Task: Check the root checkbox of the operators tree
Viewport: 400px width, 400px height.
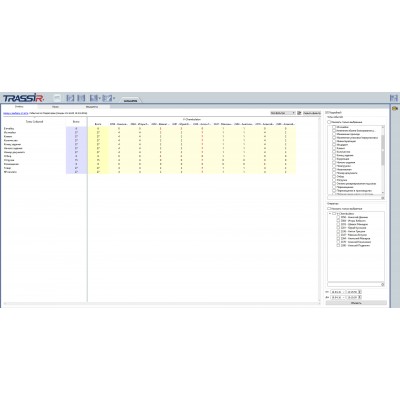Action: pyautogui.click(x=334, y=213)
